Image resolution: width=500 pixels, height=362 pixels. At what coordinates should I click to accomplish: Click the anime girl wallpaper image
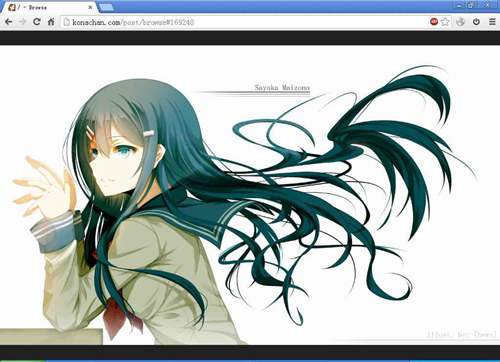250,195
